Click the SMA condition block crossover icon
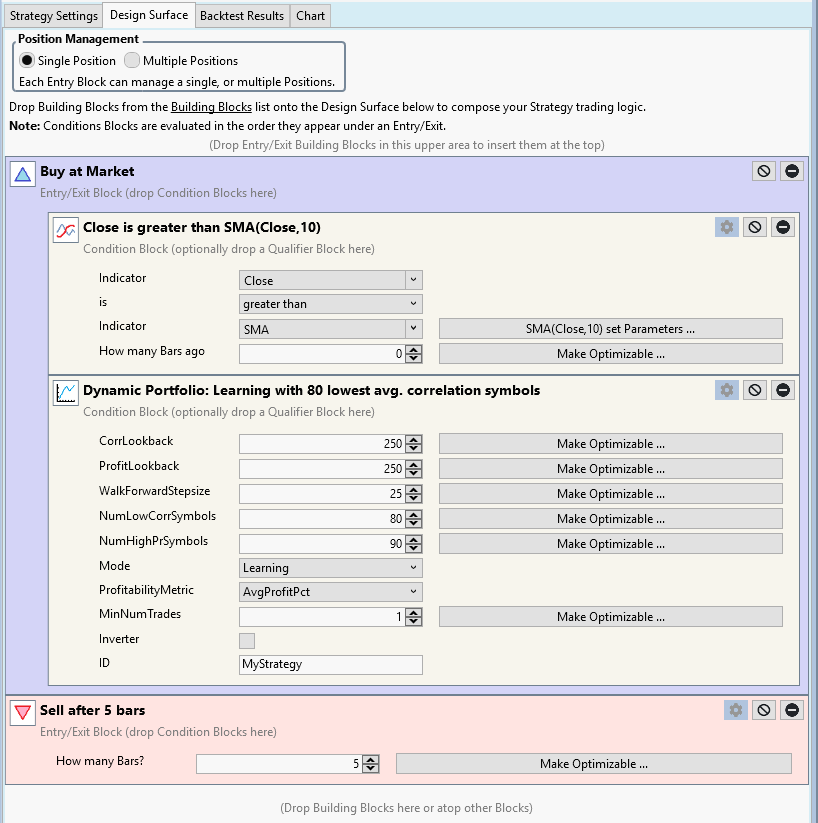Viewport: 818px width, 823px height. (66, 230)
